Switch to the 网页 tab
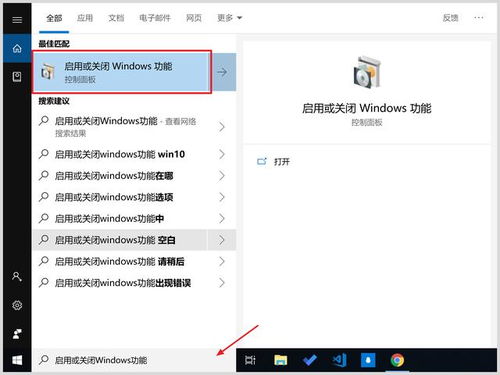 194,18
